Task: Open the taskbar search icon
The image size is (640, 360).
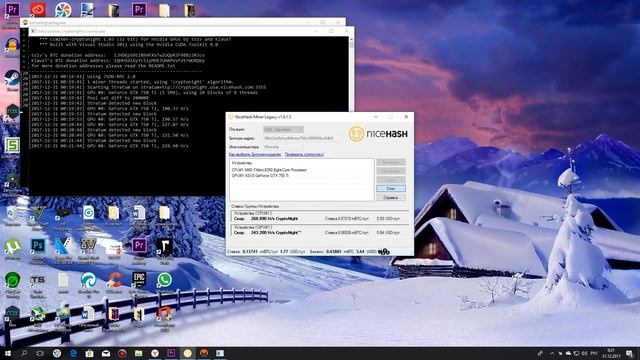Action: point(24,353)
